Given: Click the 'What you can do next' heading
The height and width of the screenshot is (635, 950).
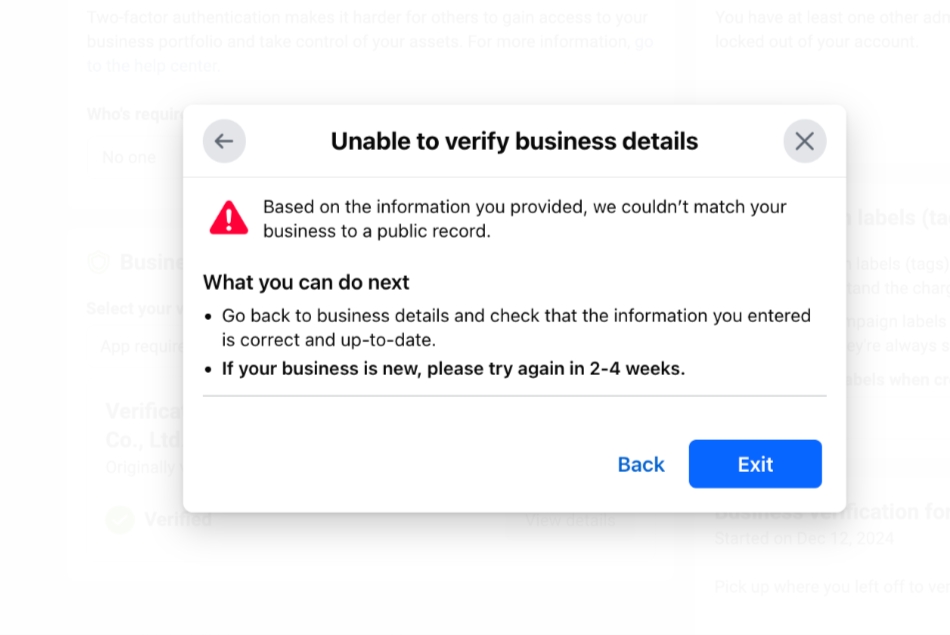Looking at the screenshot, I should tap(306, 282).
